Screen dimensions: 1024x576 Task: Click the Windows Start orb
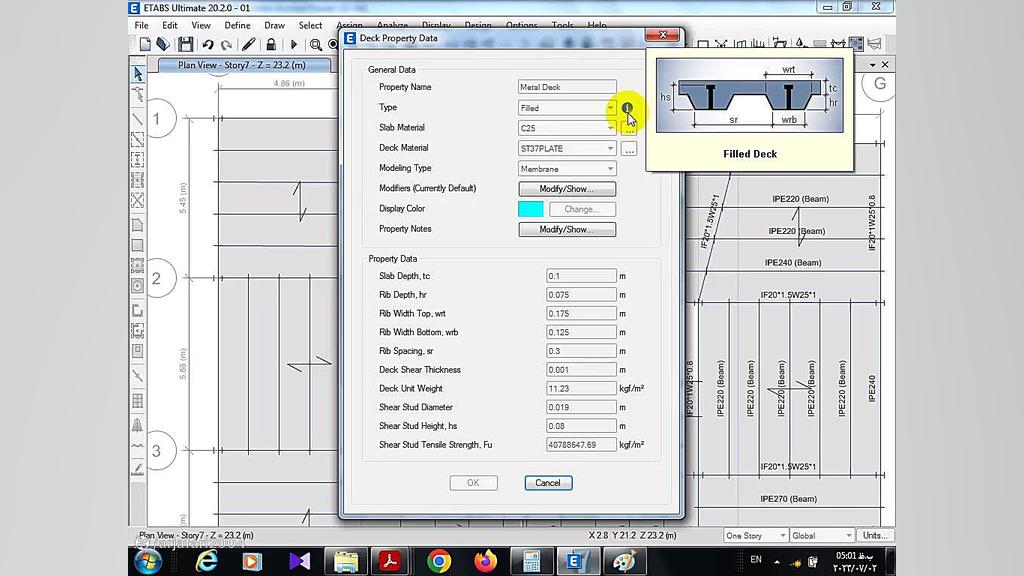point(148,561)
